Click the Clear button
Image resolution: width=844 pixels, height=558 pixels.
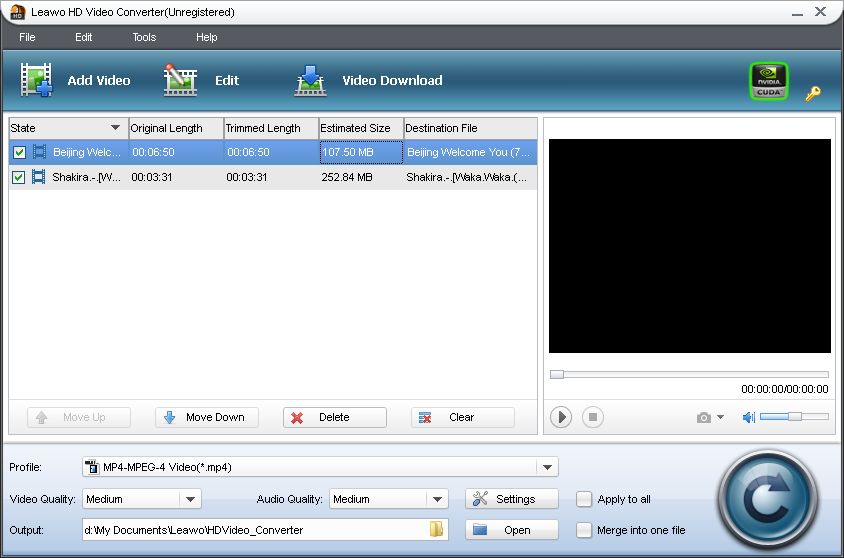pyautogui.click(x=463, y=417)
